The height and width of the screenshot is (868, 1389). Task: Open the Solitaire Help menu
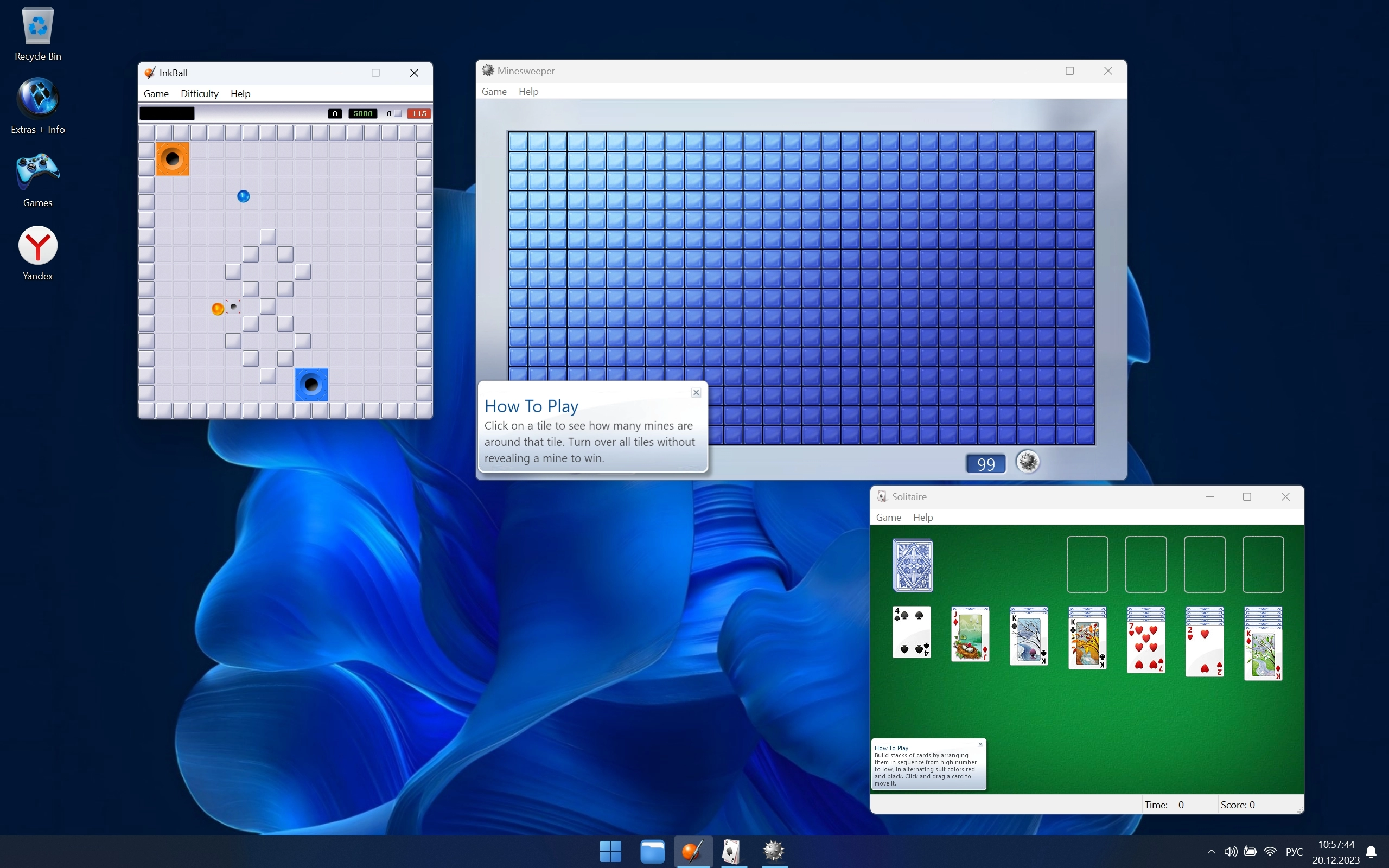(922, 517)
